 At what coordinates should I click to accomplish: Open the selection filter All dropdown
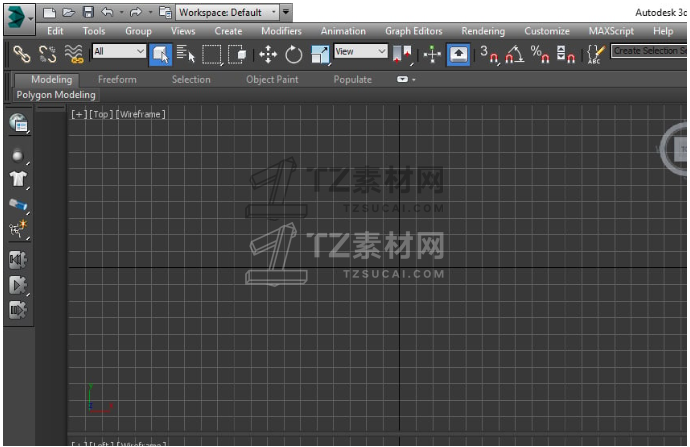coord(119,51)
